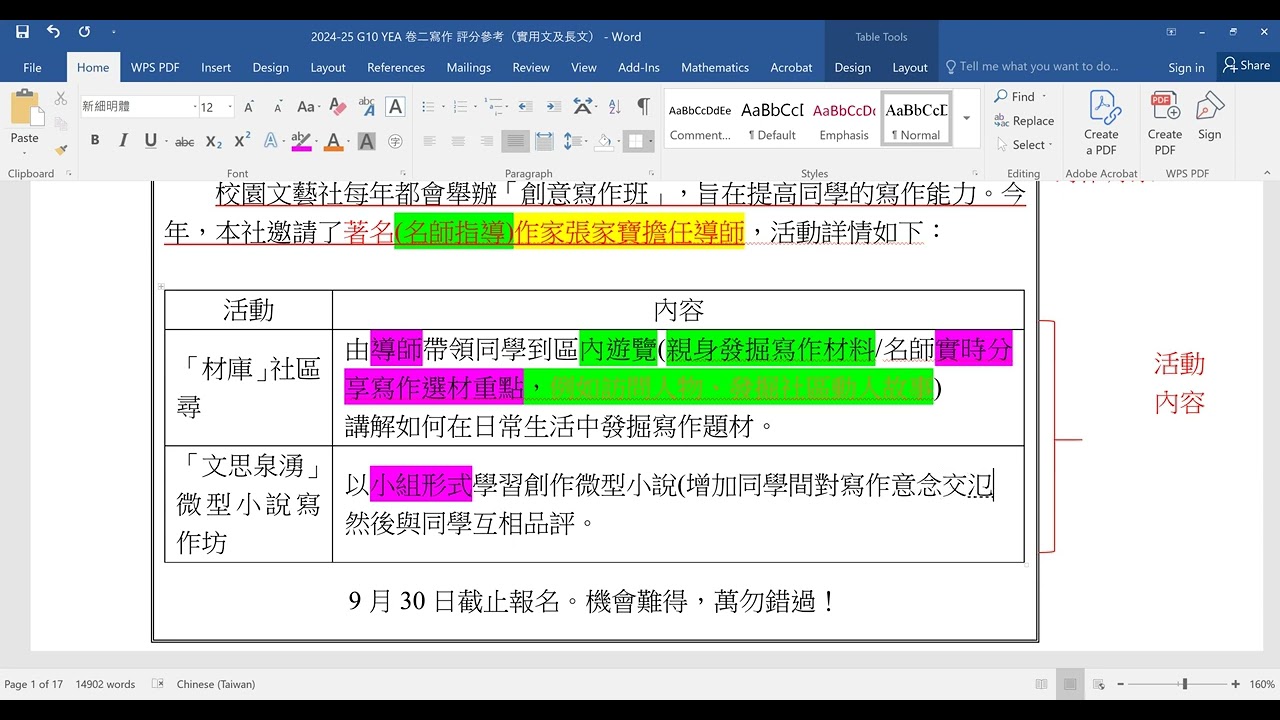Toggle Center paragraph alignment

458,141
